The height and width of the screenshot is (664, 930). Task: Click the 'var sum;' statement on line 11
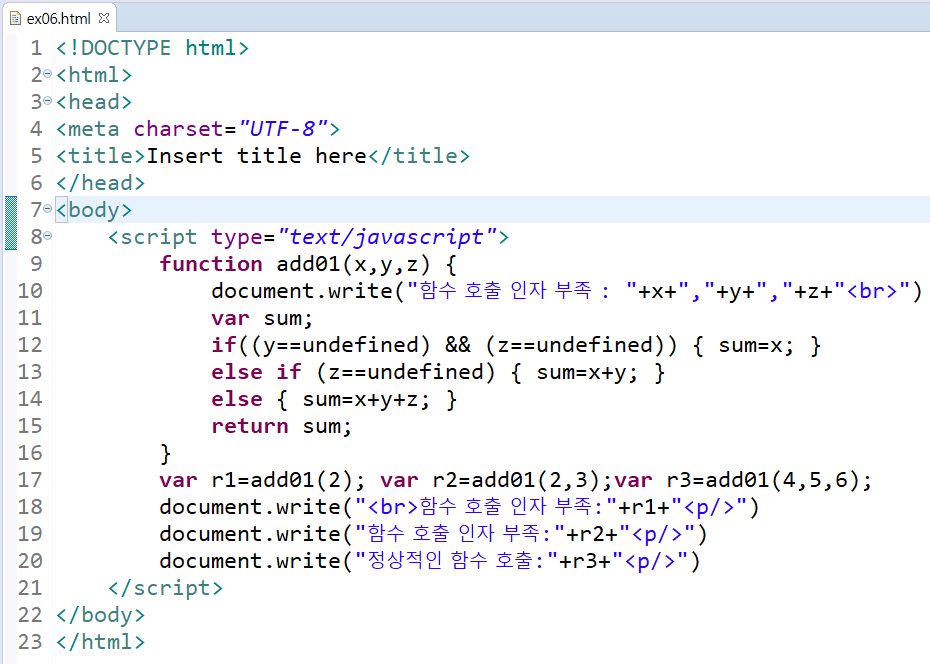[262, 318]
